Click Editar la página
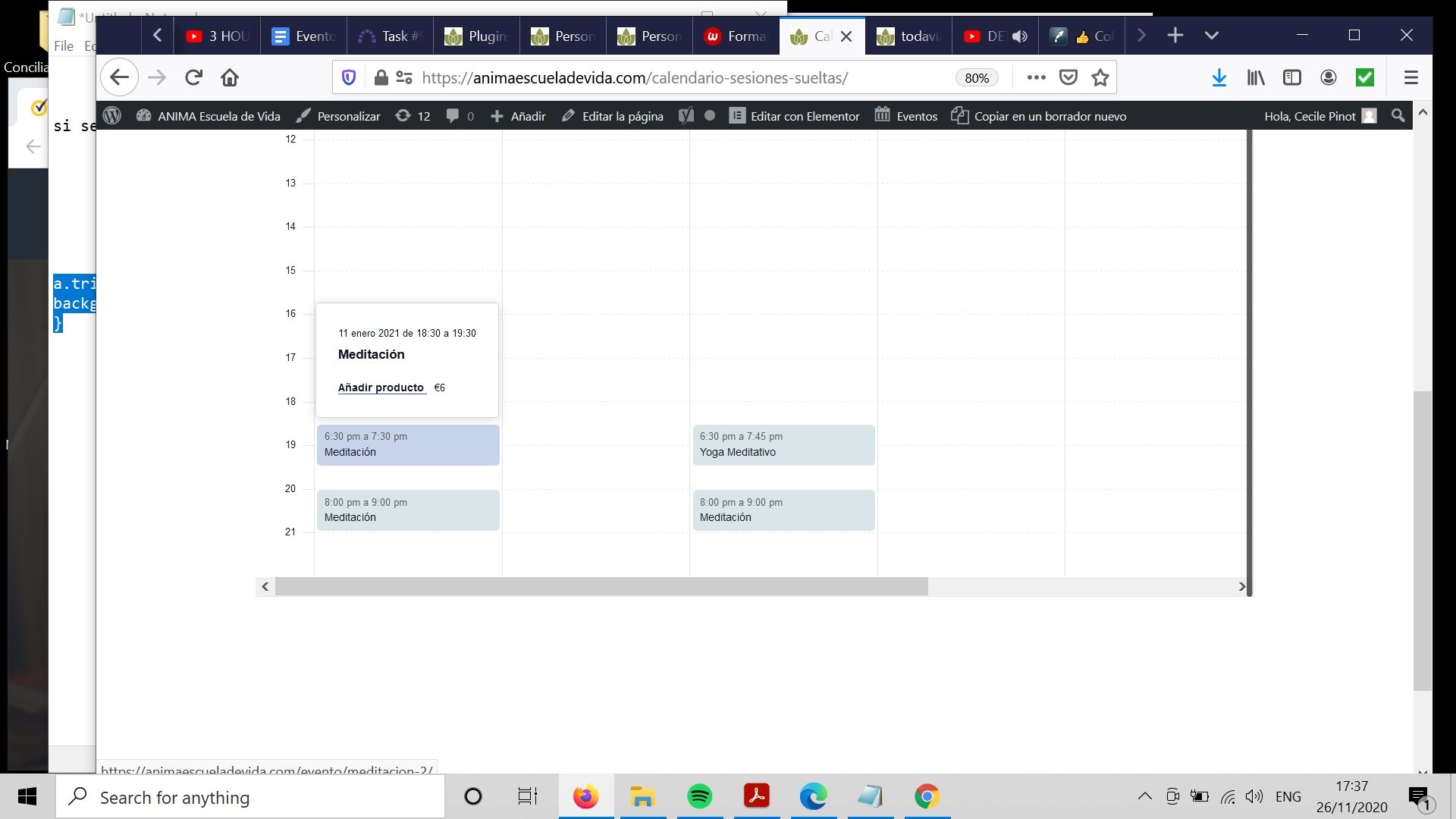 coord(613,116)
